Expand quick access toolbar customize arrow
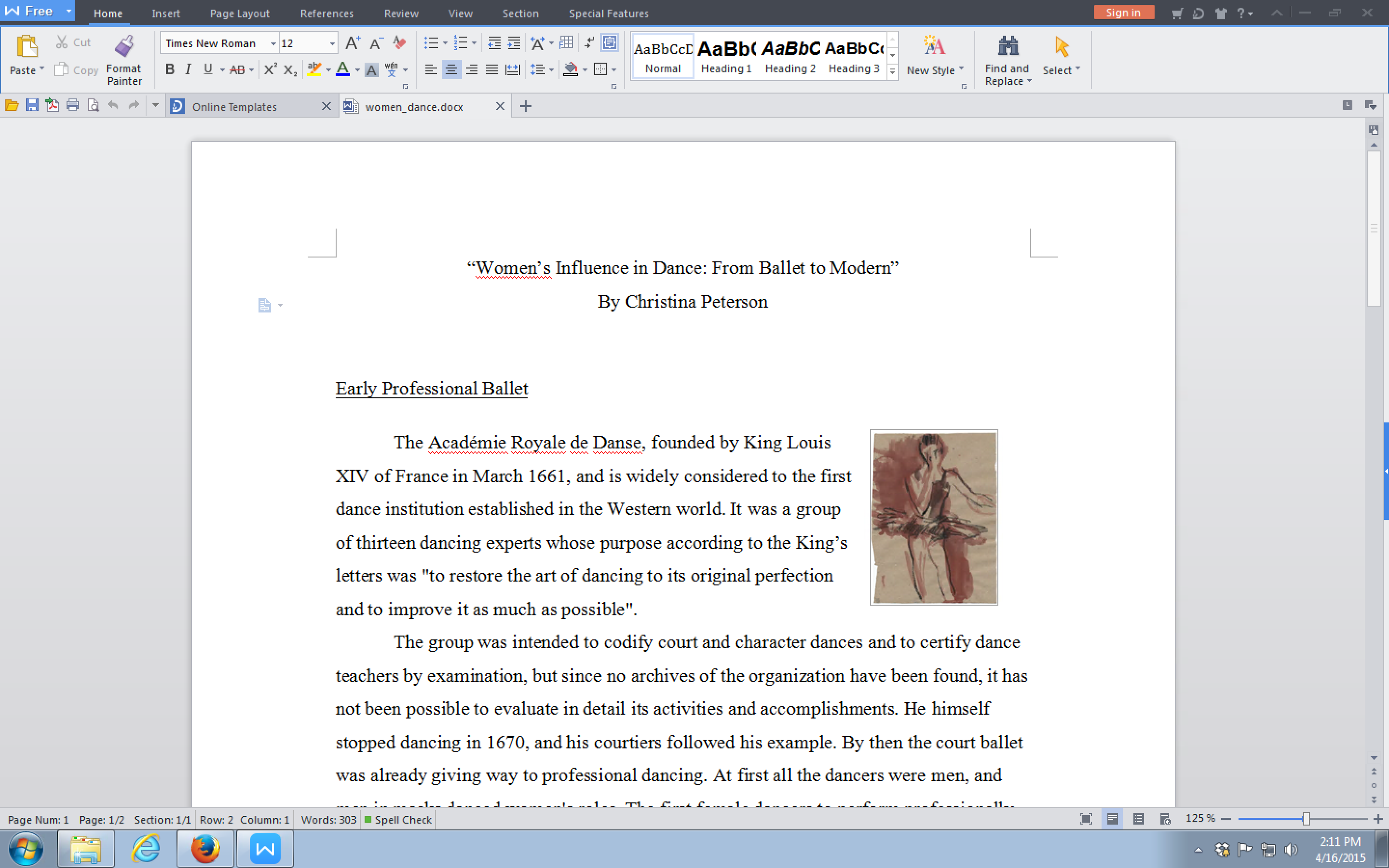The height and width of the screenshot is (868, 1389). click(x=155, y=106)
